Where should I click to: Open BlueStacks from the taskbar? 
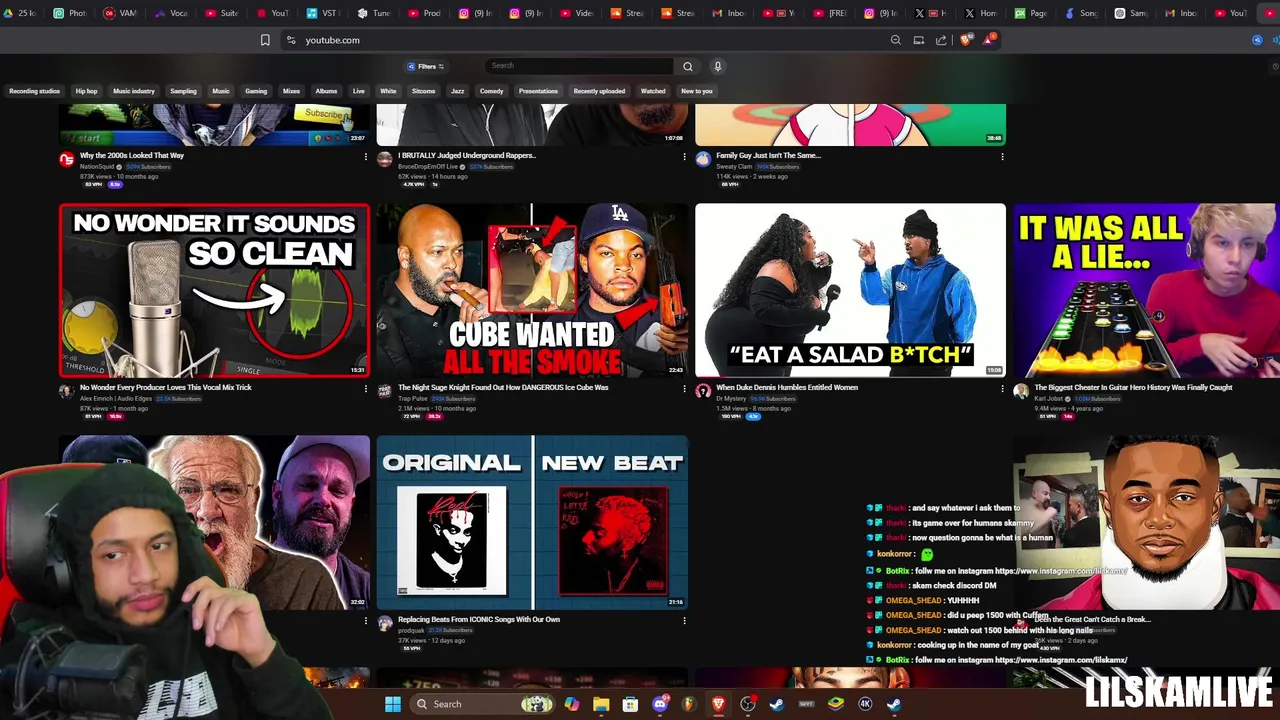pos(836,704)
